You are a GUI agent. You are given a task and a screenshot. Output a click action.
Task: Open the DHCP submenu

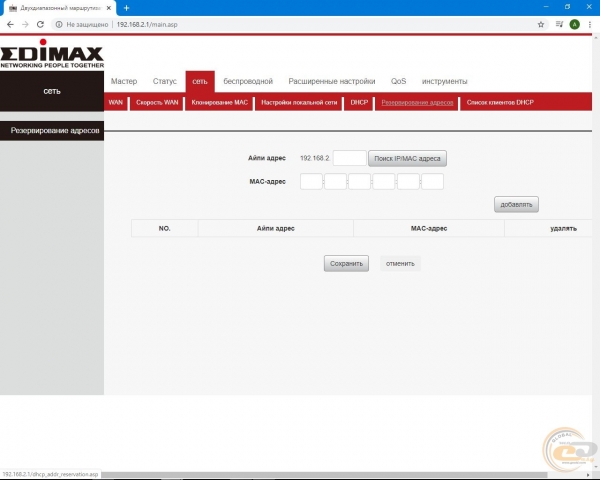(x=359, y=102)
